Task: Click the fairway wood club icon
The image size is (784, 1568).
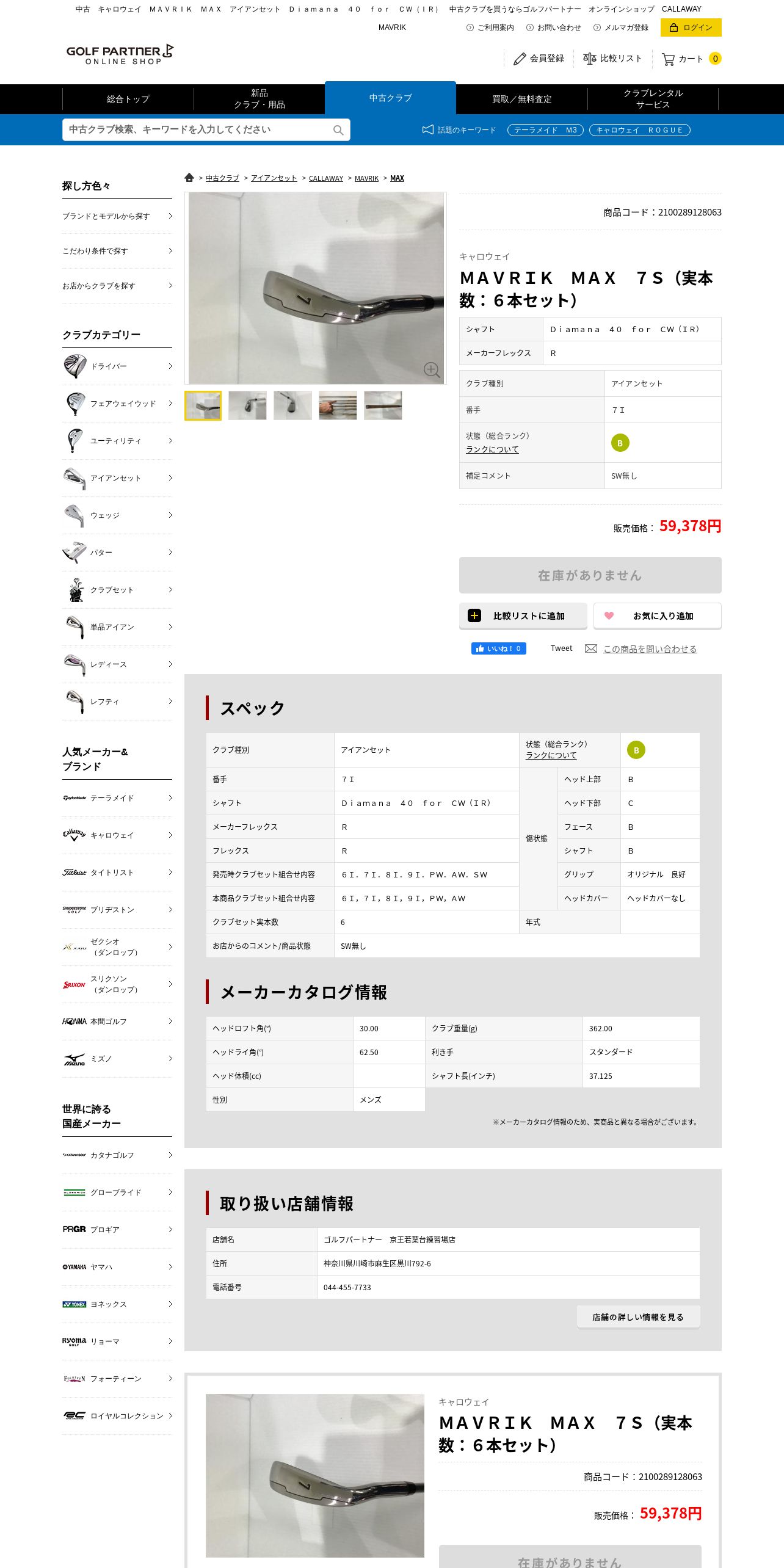Action: (75, 404)
